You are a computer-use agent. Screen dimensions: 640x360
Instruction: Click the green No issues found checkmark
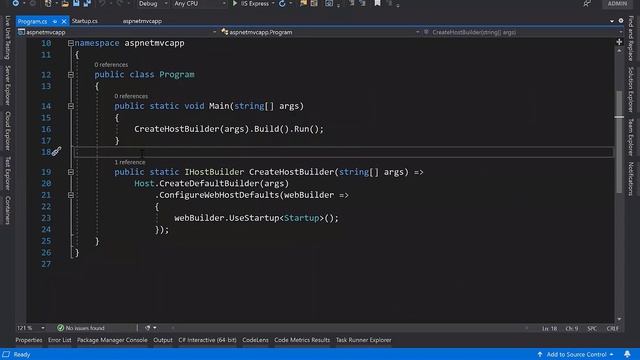coord(60,328)
